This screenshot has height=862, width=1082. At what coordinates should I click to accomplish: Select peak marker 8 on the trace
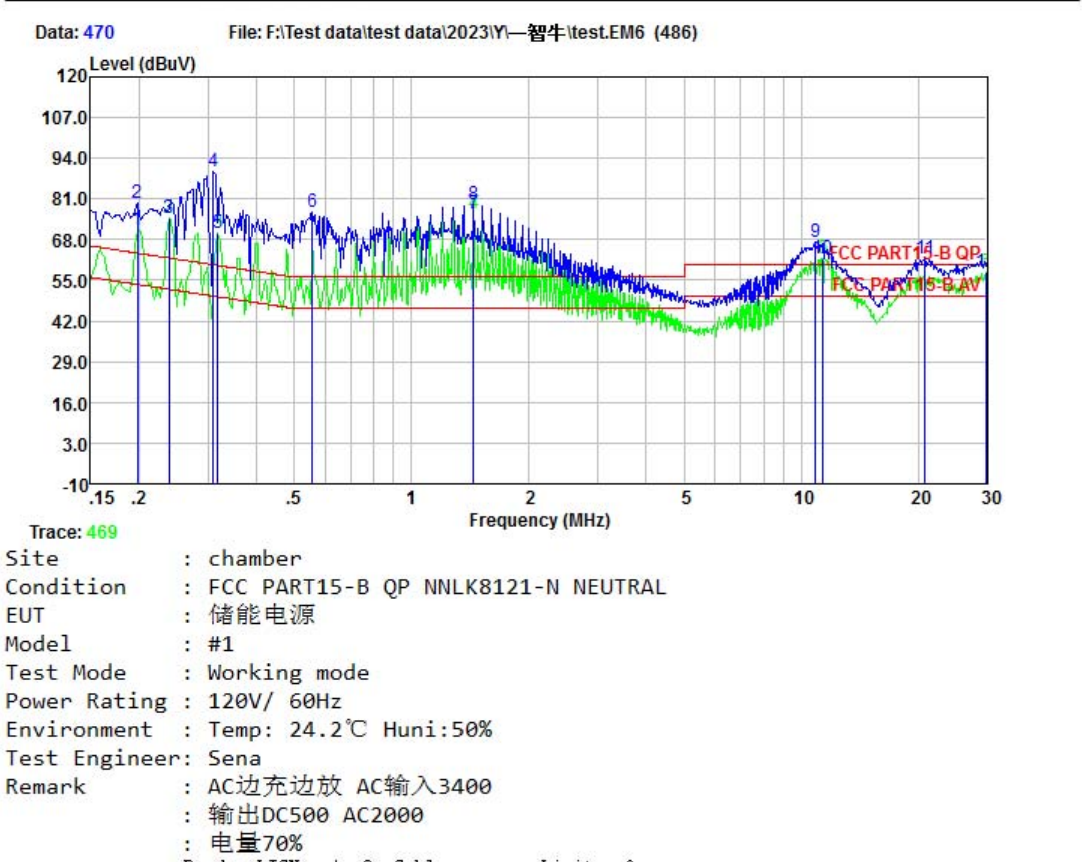tap(473, 192)
